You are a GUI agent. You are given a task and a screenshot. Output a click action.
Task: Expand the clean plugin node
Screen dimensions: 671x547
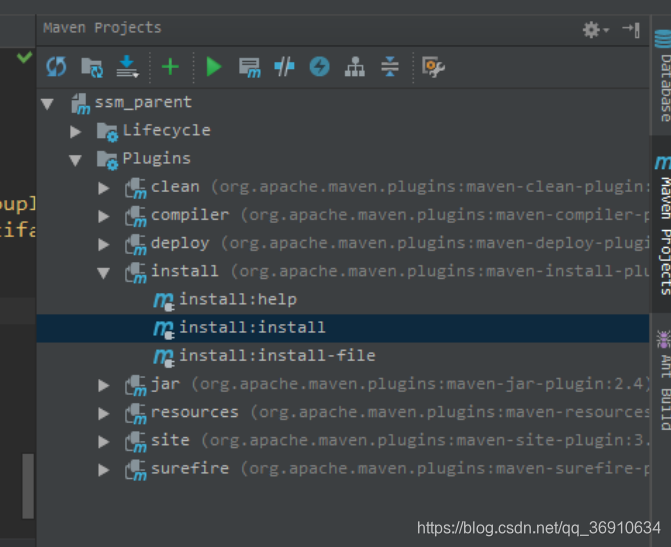104,188
